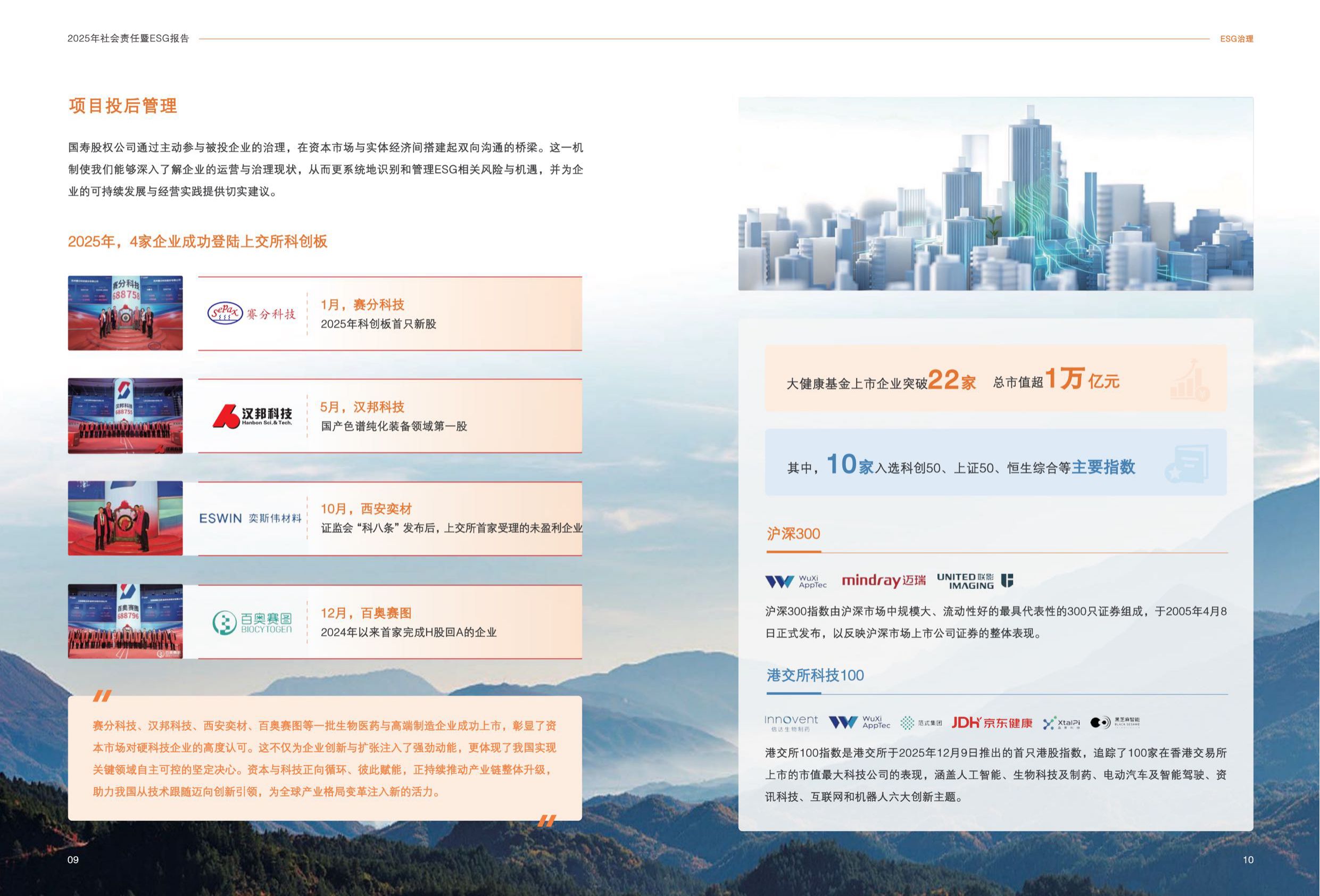This screenshot has height=896, width=1320.
Task: Click the United Imaging 联影 logo
Action: (x=975, y=580)
